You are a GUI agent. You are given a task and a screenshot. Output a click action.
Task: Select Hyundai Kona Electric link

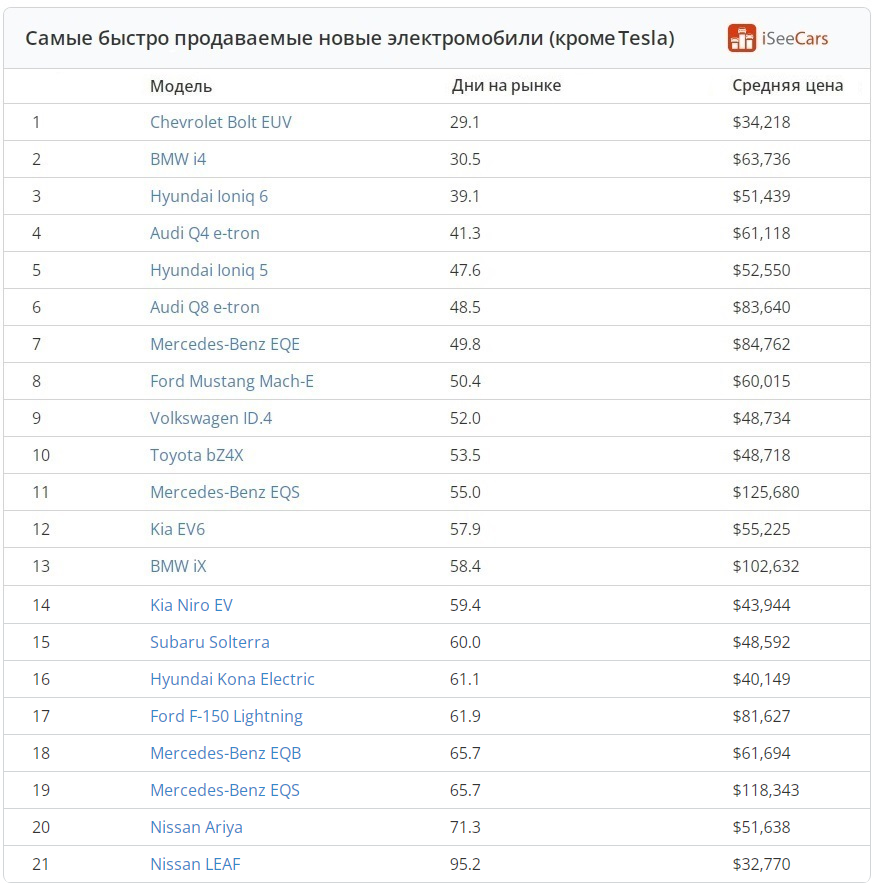232,679
